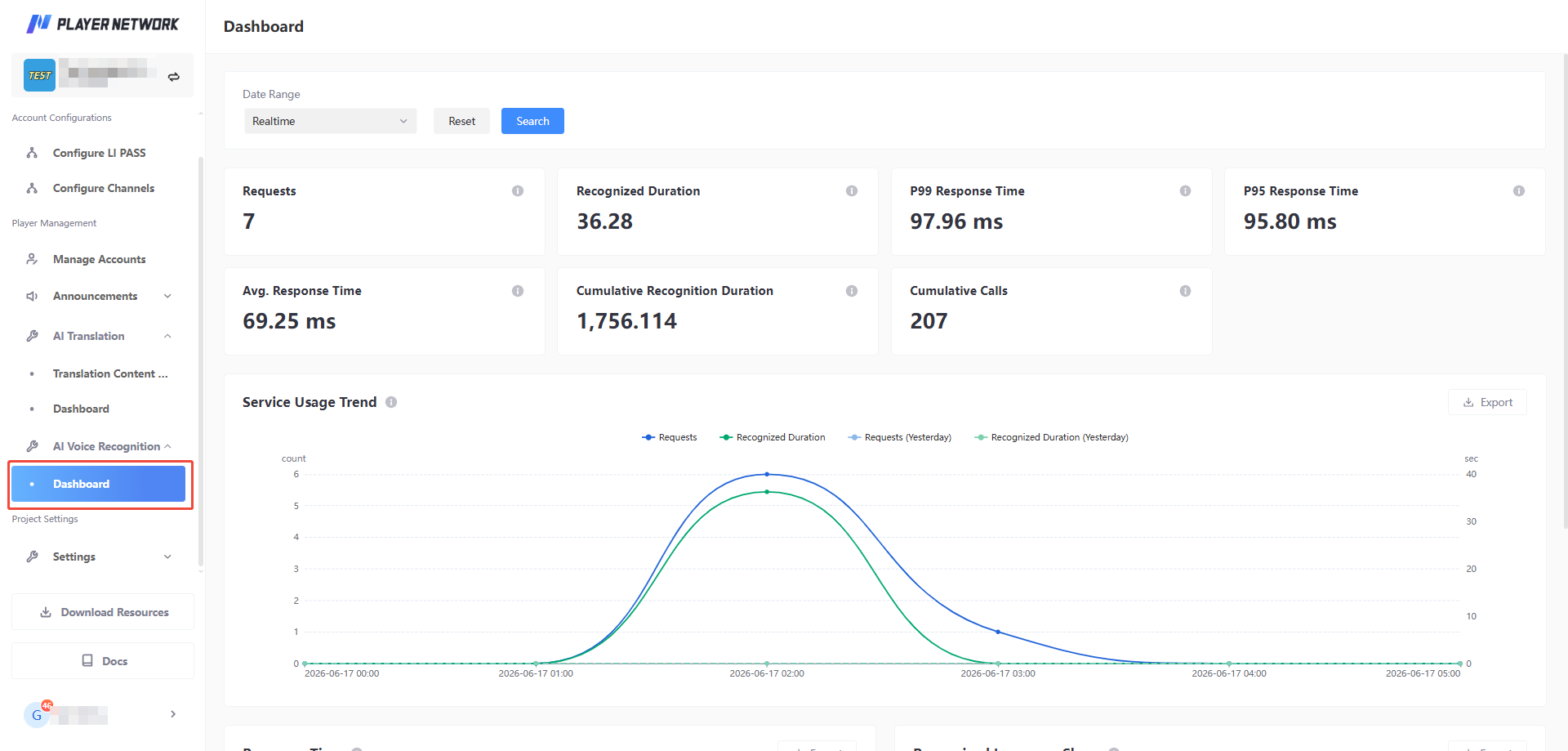
Task: Click the 03:00 Requests data point
Action: coord(998,632)
